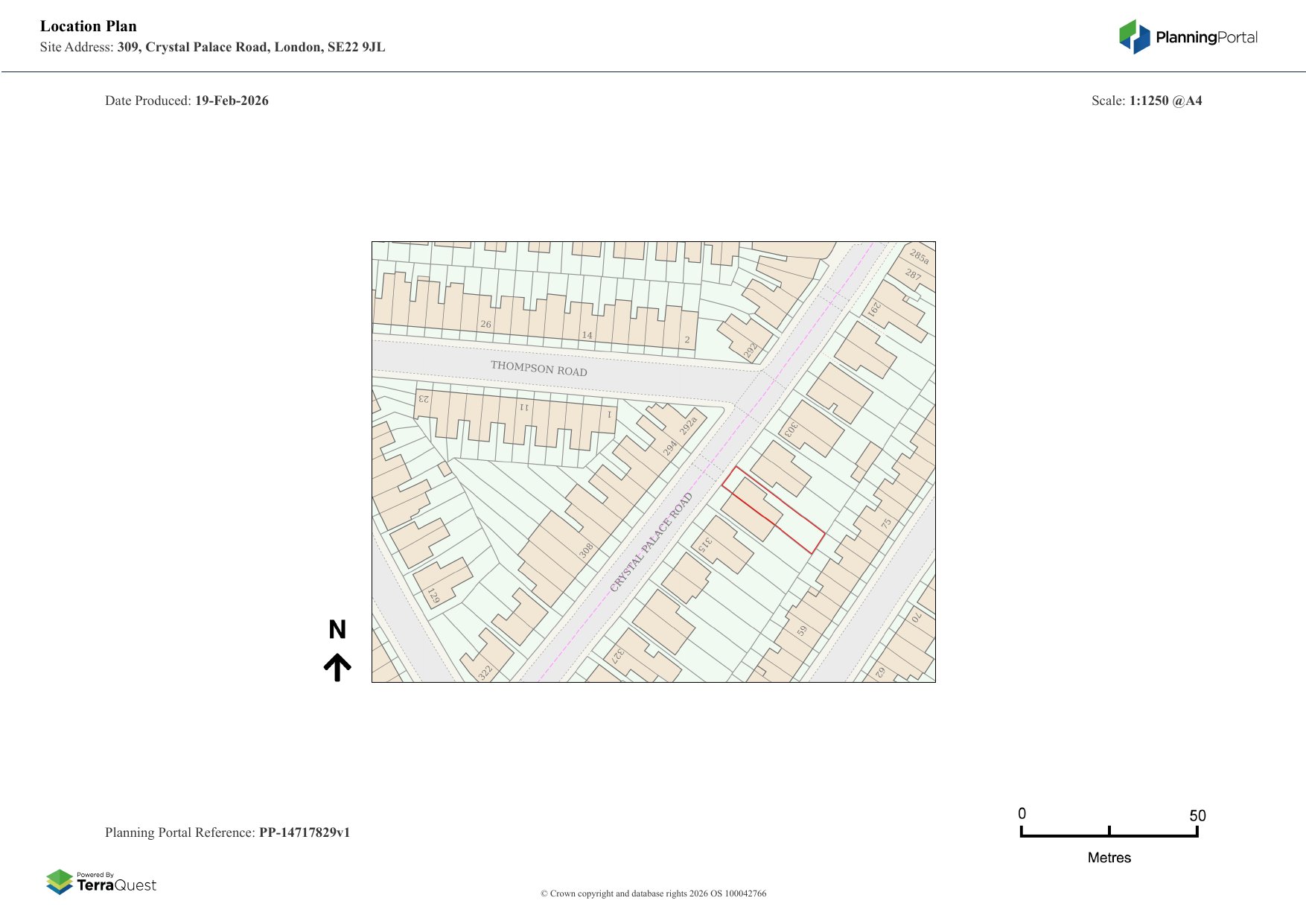Click the Site Address text line
This screenshot has height=924, width=1306.
pyautogui.click(x=212, y=47)
